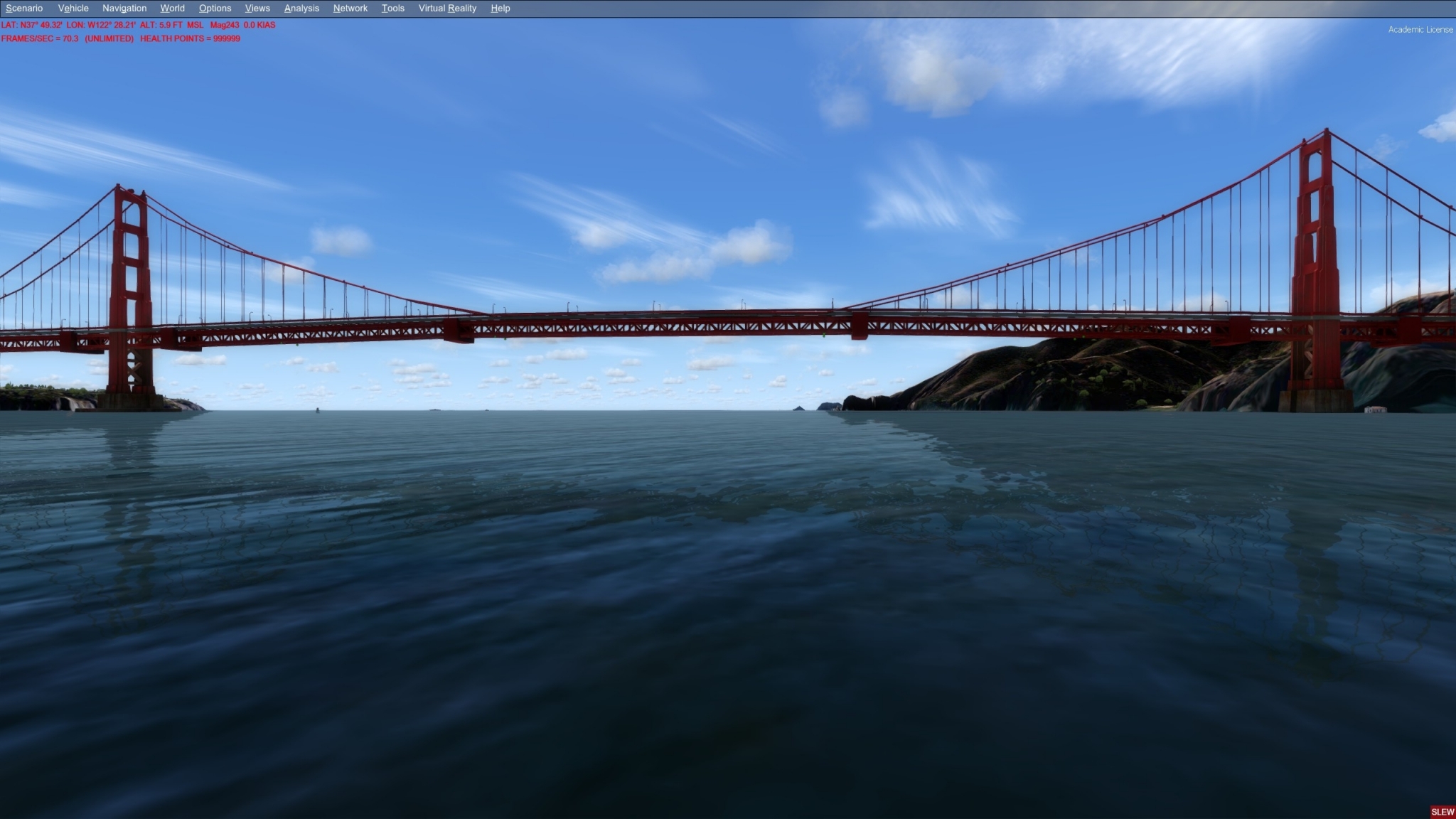The width and height of the screenshot is (1456, 819).
Task: Click the 'Mag243' heading readout
Action: pyautogui.click(x=225, y=25)
